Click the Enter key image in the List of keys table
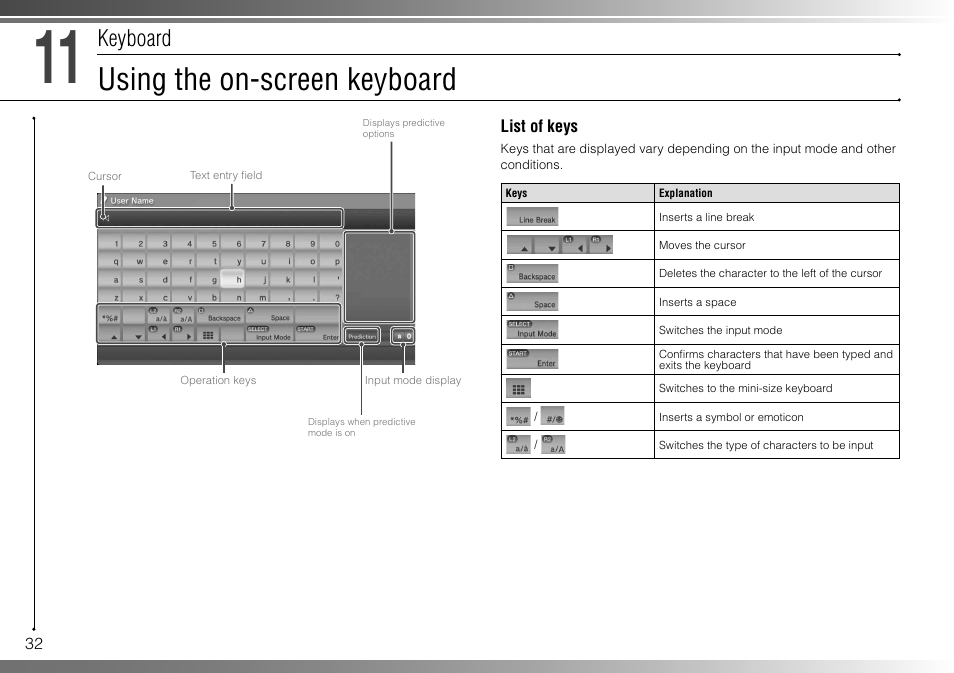 (532, 359)
